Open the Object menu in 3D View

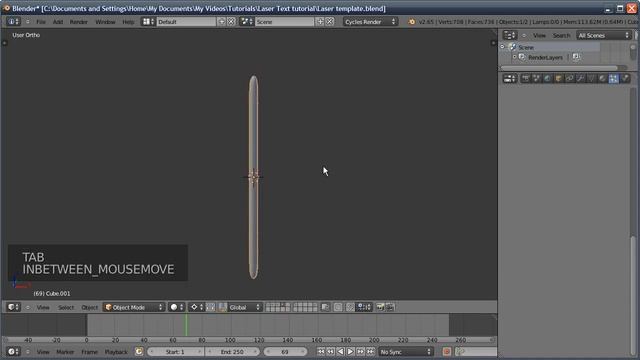pos(89,307)
